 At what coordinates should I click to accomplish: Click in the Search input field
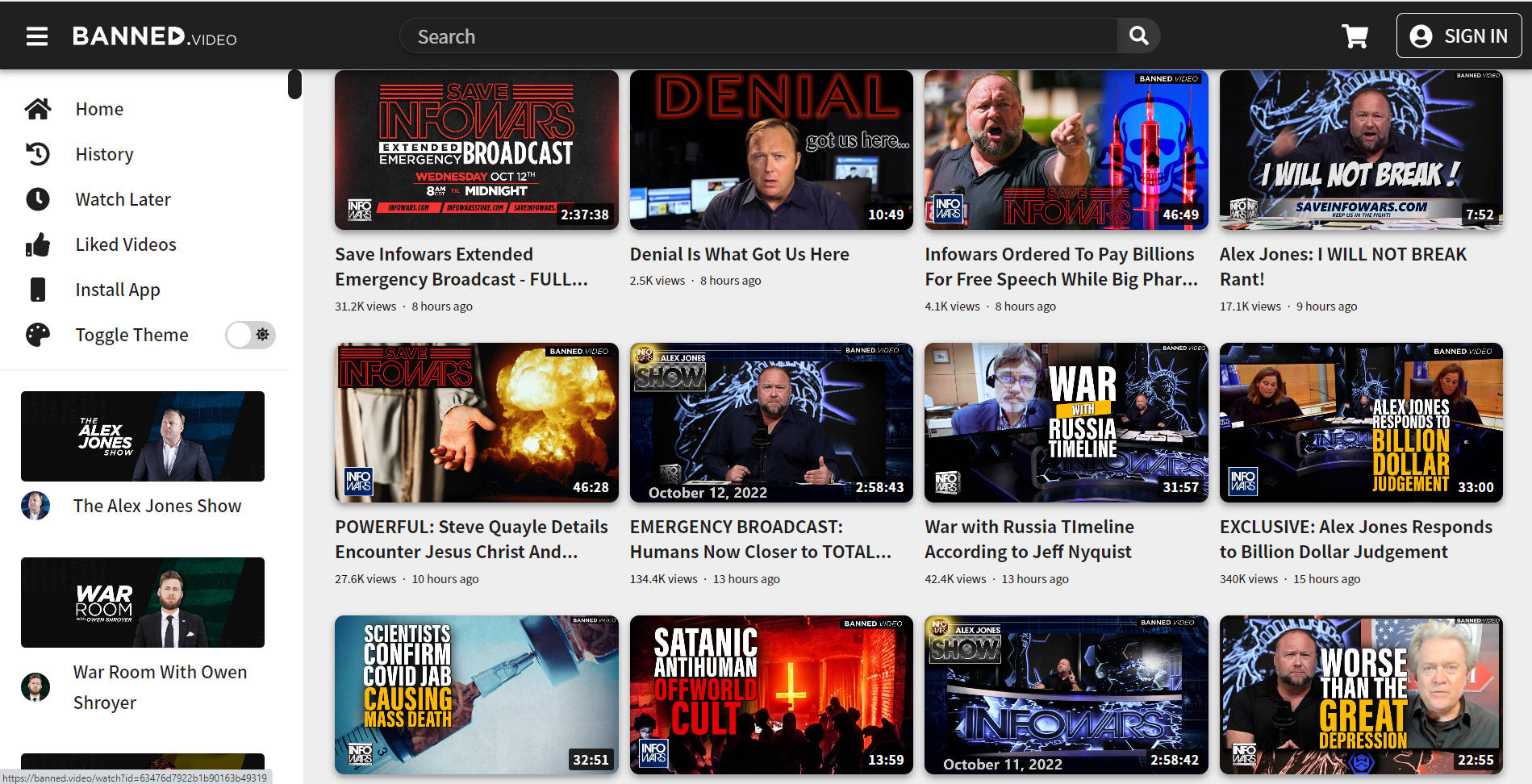[758, 36]
